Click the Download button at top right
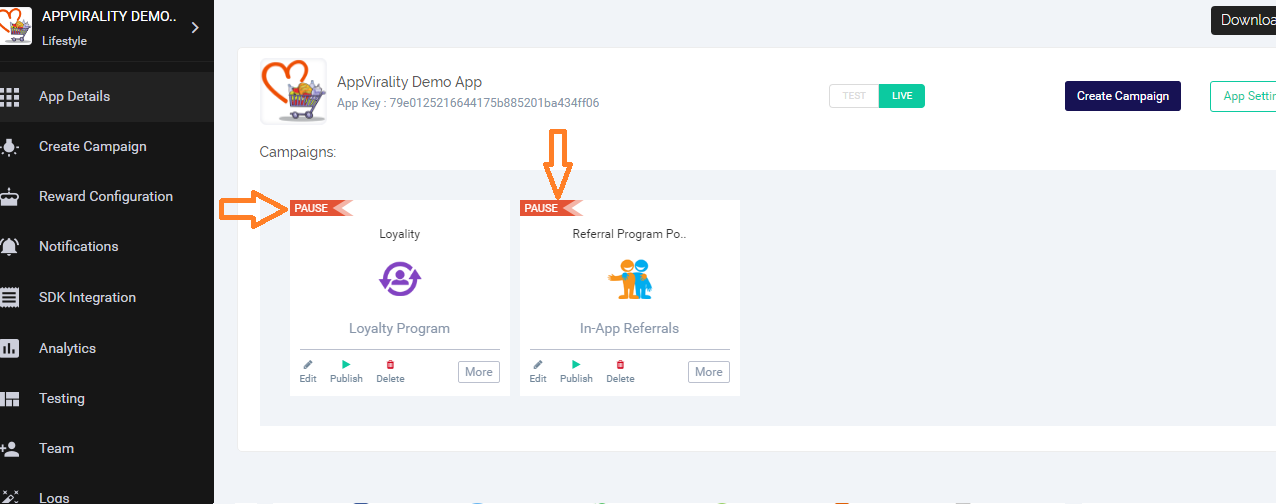The height and width of the screenshot is (504, 1276). [1243, 20]
